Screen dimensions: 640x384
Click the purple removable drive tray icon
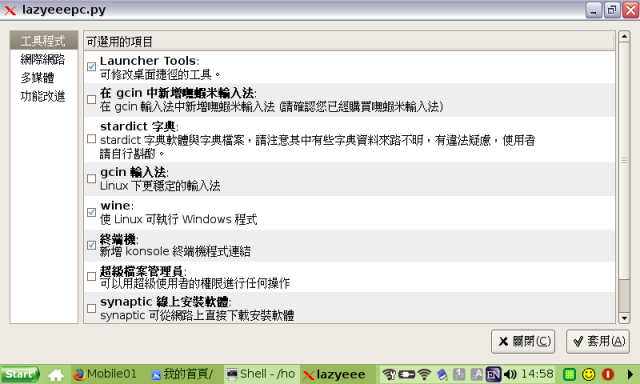coord(442,374)
